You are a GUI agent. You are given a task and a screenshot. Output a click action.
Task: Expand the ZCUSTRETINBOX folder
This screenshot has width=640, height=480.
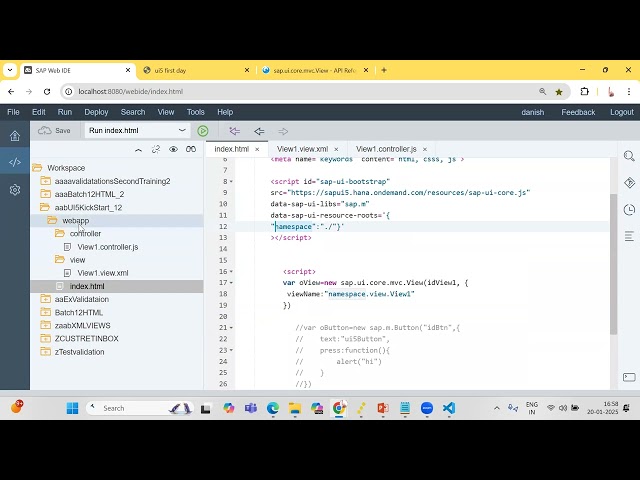tap(45, 338)
